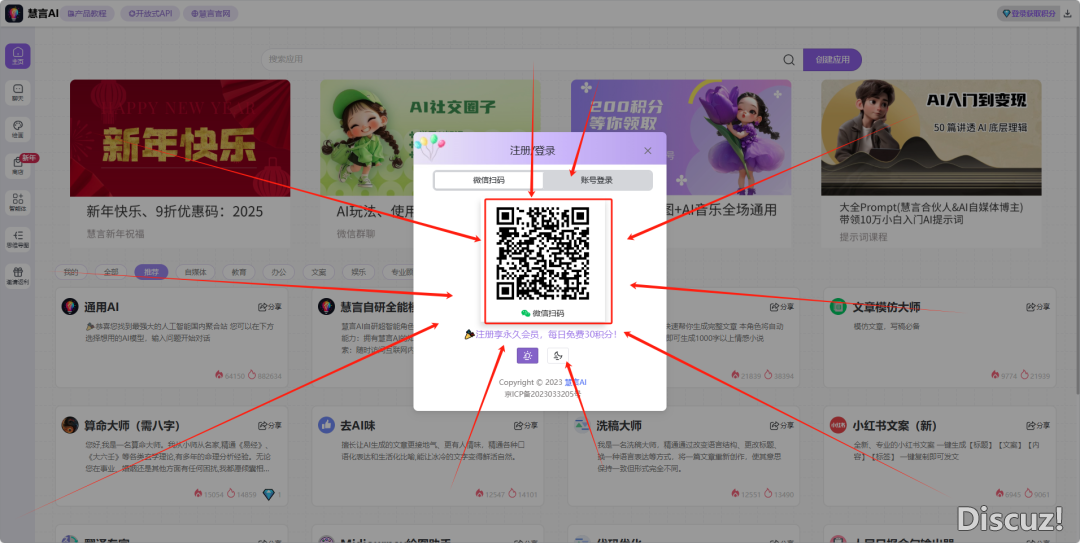
Task: Open the 新年快乐 red banner thumbnail
Action: pyautogui.click(x=180, y=138)
